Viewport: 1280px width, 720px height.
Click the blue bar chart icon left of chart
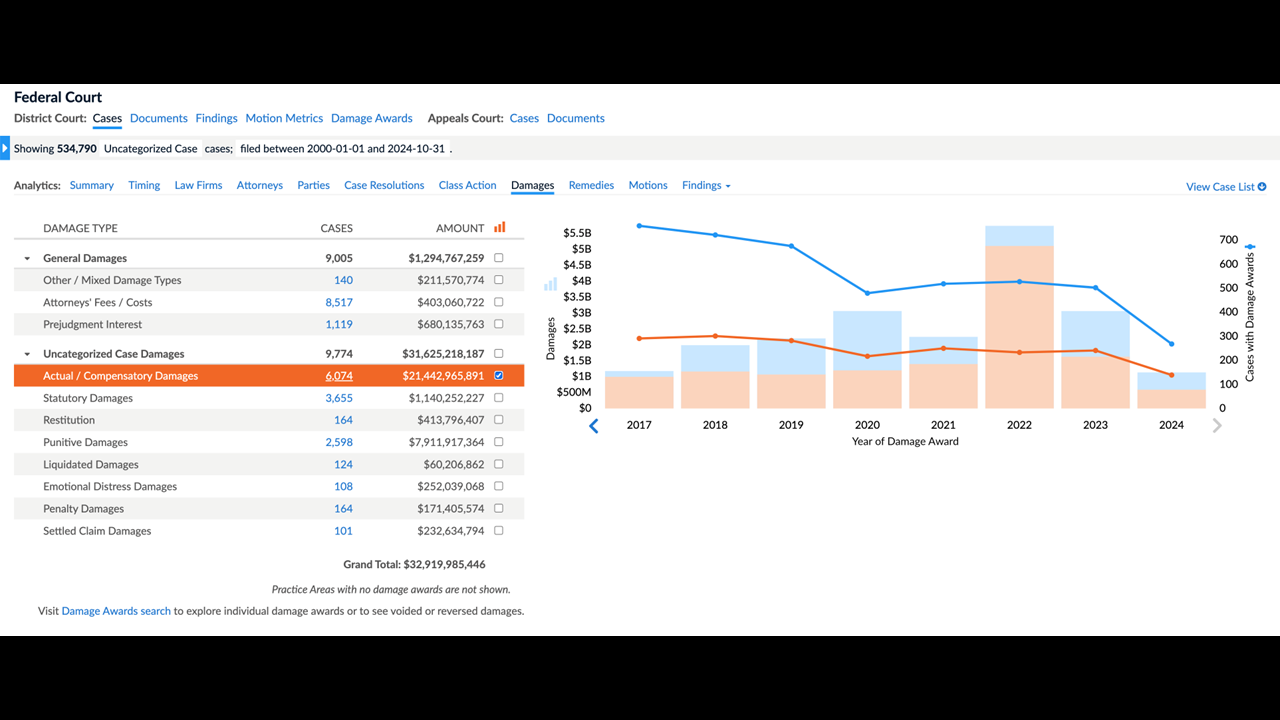[550, 284]
